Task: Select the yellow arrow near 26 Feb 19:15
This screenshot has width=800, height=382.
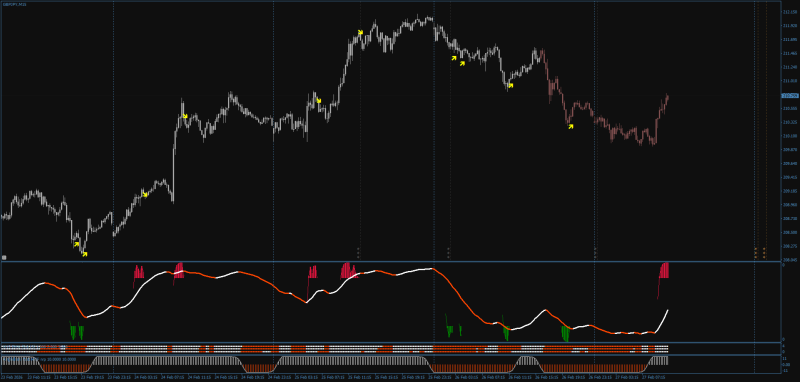Action: coord(571,126)
